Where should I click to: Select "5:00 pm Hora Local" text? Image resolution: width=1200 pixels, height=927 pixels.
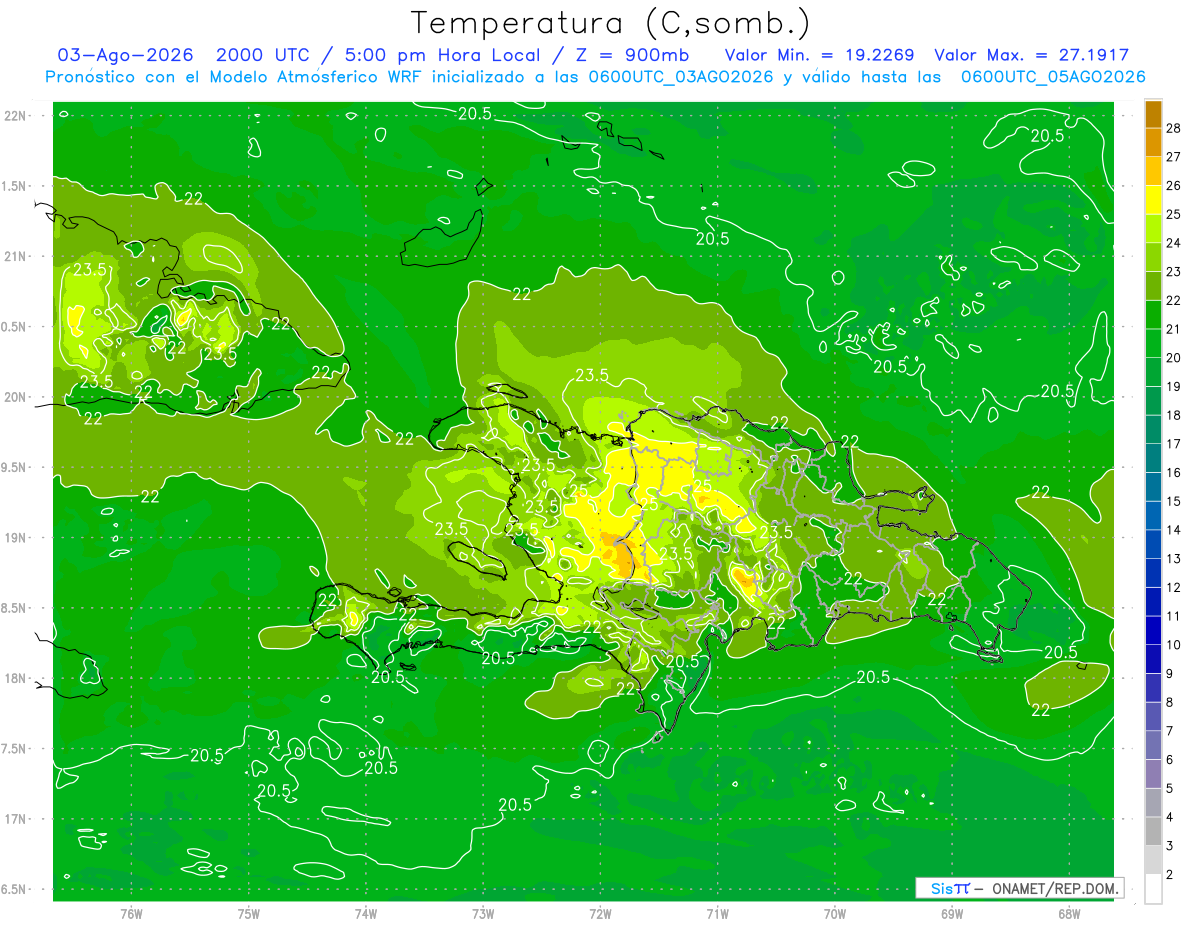point(444,55)
